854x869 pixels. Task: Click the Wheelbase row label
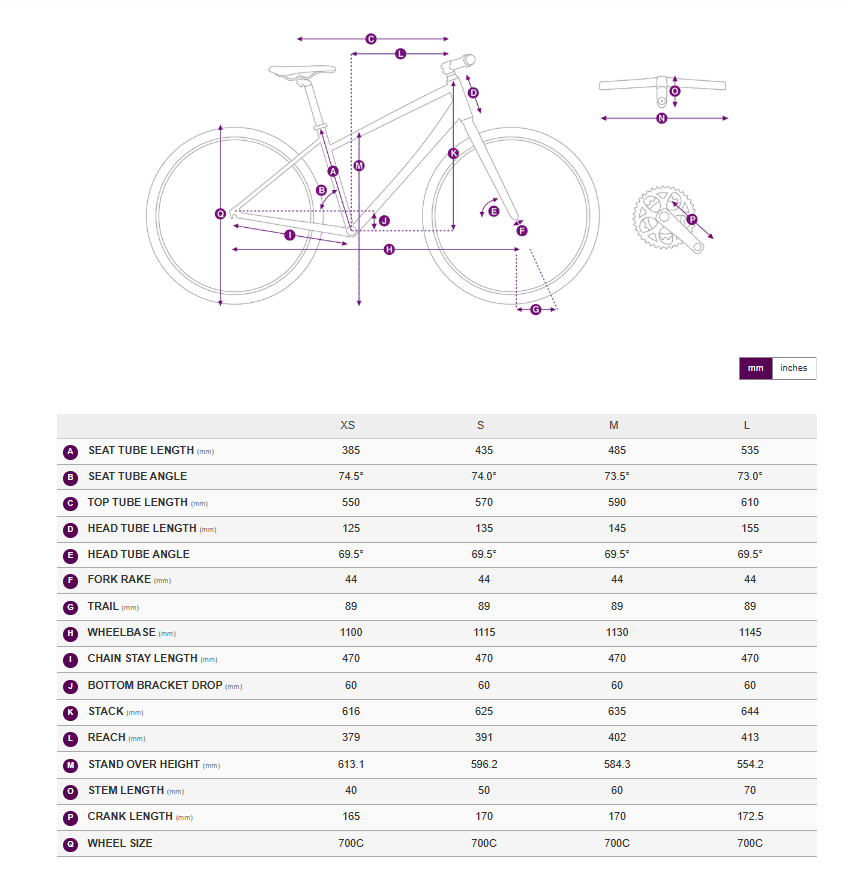click(120, 632)
